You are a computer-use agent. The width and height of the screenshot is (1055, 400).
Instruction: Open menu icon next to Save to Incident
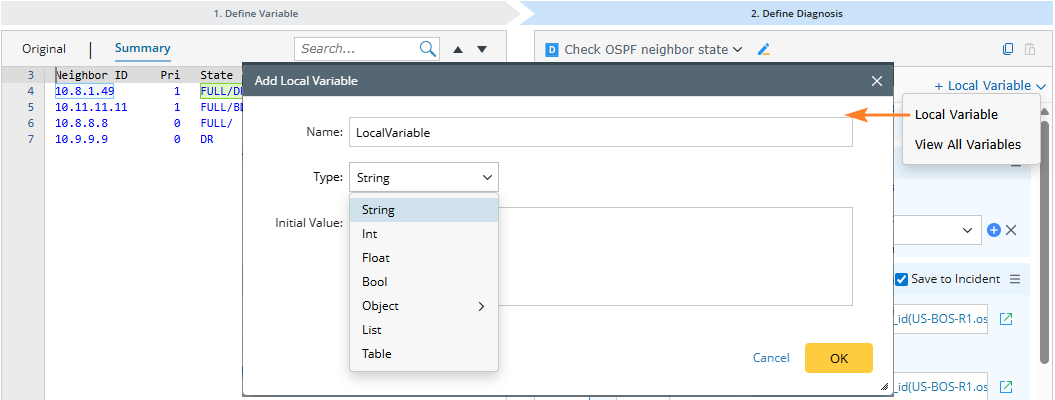1015,279
